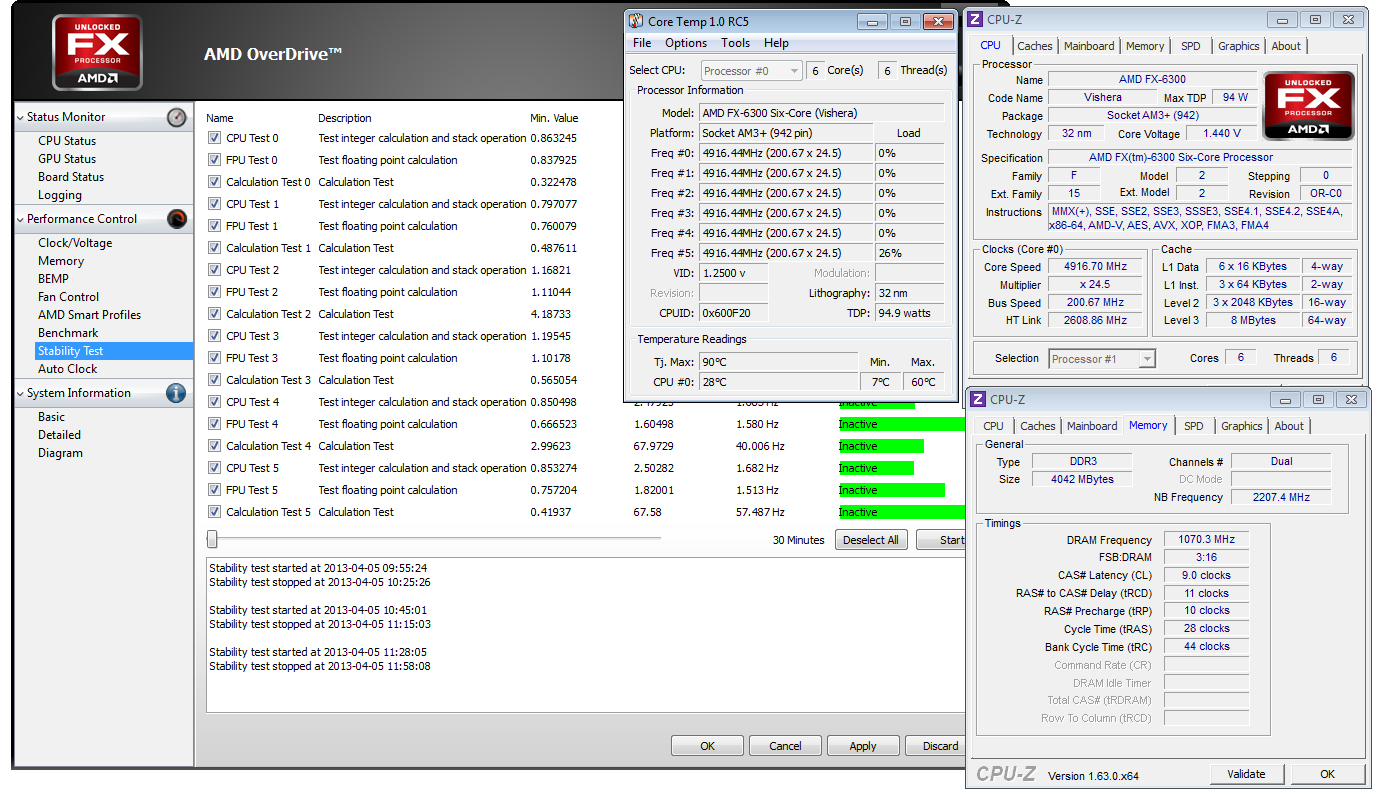Open the Tools menu in Core Temp
1378x794 pixels.
(735, 43)
